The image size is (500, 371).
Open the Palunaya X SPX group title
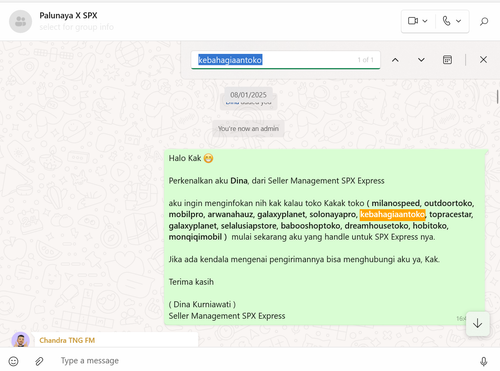[x=68, y=15]
